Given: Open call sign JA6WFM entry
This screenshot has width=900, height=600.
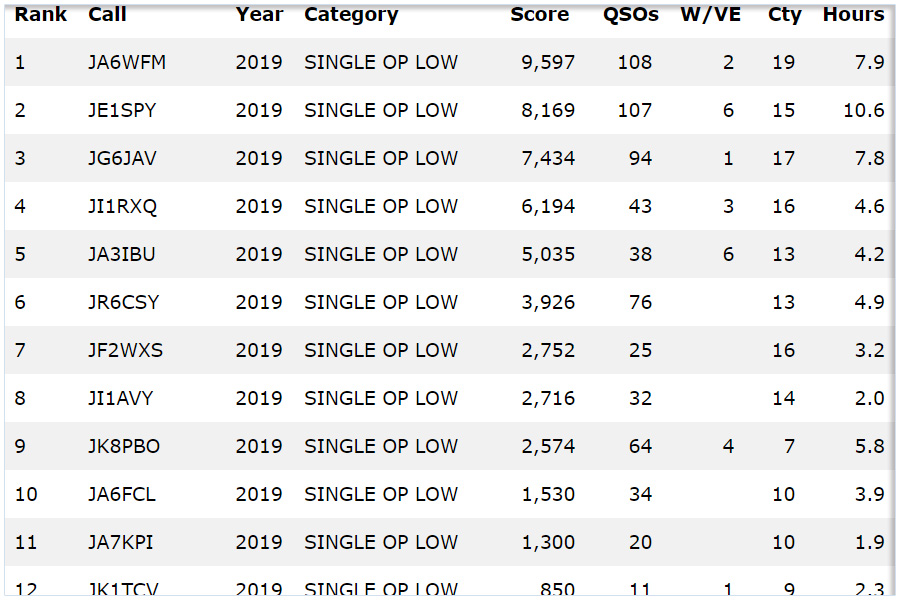Looking at the screenshot, I should tap(127, 62).
